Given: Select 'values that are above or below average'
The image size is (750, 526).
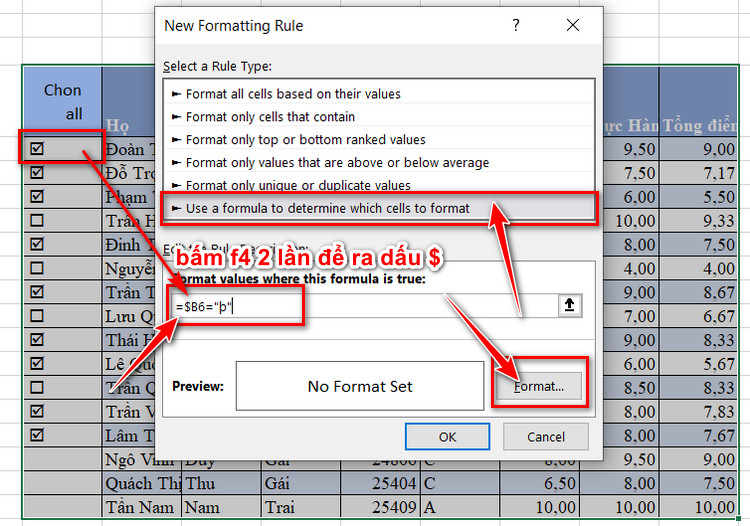Looking at the screenshot, I should (379, 163).
